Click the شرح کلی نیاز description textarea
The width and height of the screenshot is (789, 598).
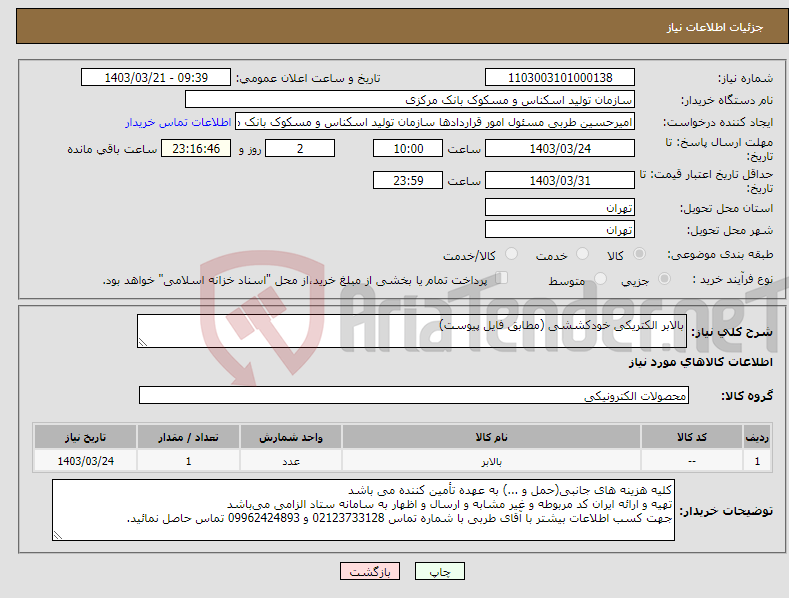point(412,331)
